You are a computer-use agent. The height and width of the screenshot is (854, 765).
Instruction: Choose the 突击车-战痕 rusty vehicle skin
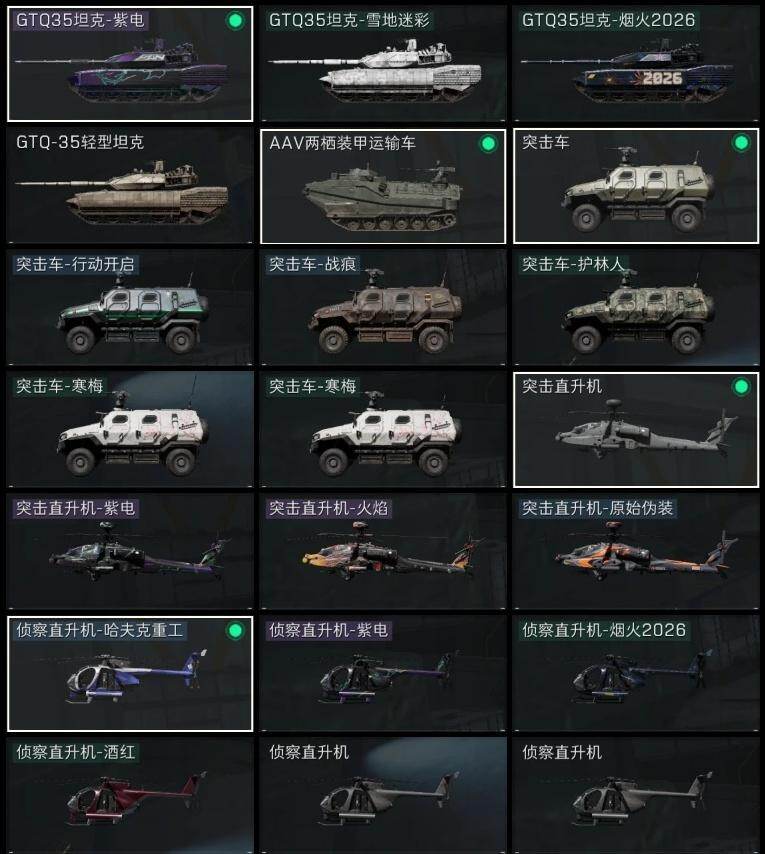point(383,308)
